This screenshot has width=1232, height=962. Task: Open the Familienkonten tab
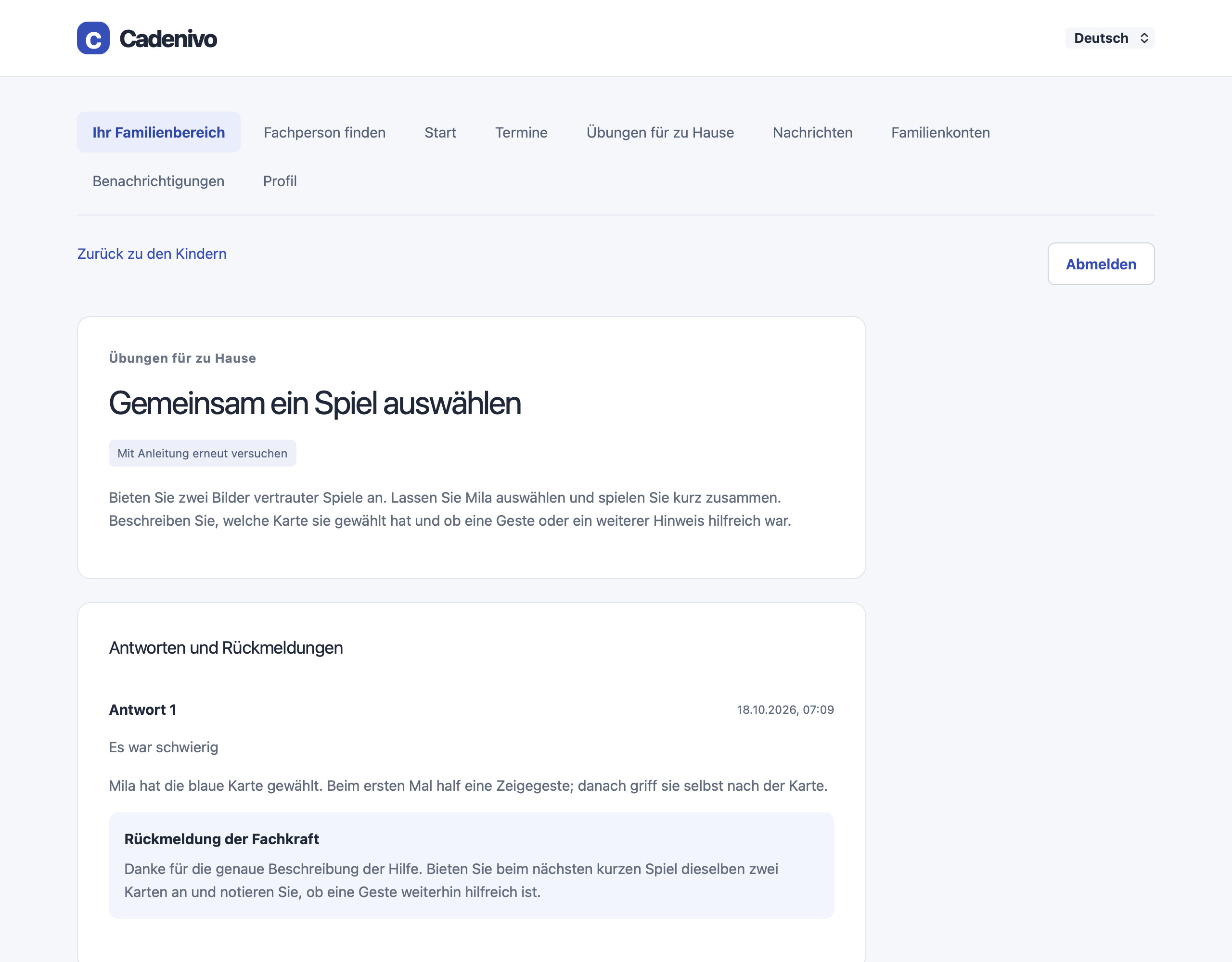coord(940,132)
